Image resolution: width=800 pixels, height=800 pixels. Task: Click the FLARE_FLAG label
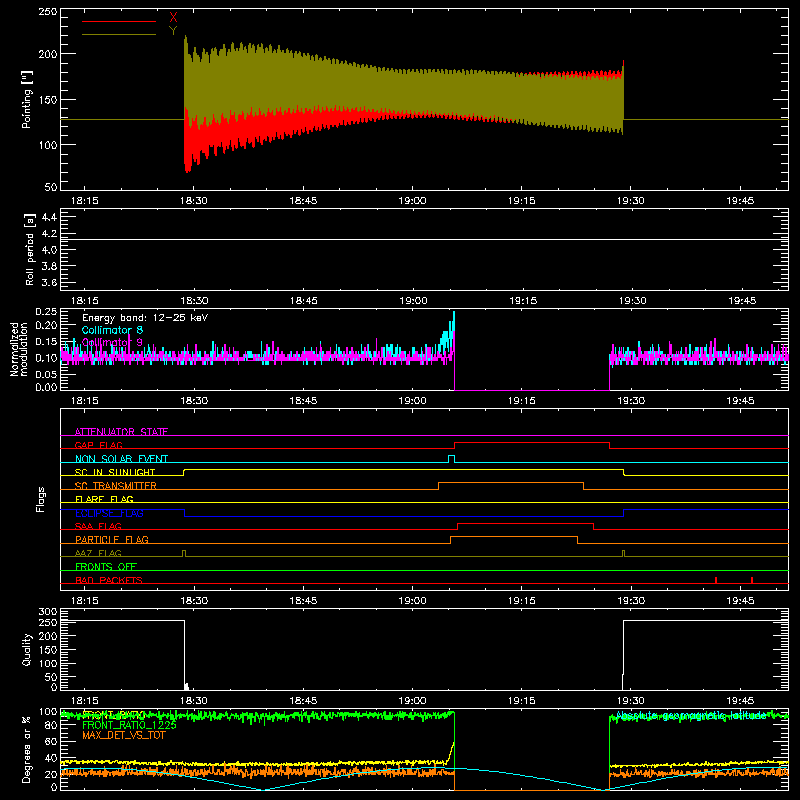pos(104,499)
